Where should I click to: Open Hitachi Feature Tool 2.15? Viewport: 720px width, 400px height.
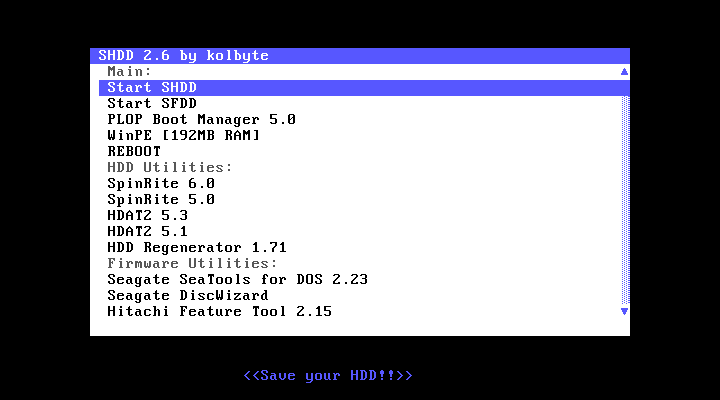click(219, 312)
